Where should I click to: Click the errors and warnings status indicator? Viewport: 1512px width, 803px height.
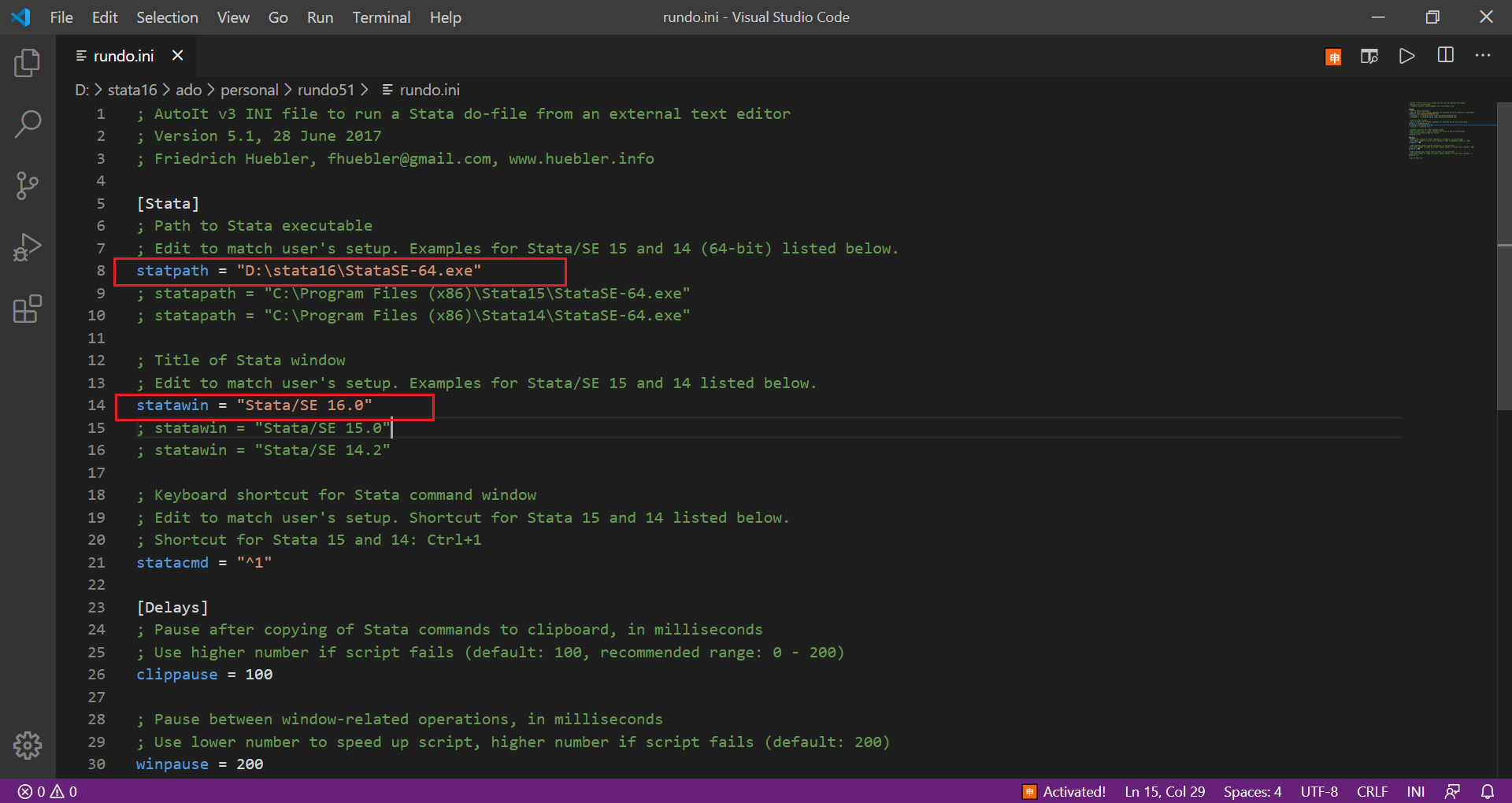click(46, 791)
